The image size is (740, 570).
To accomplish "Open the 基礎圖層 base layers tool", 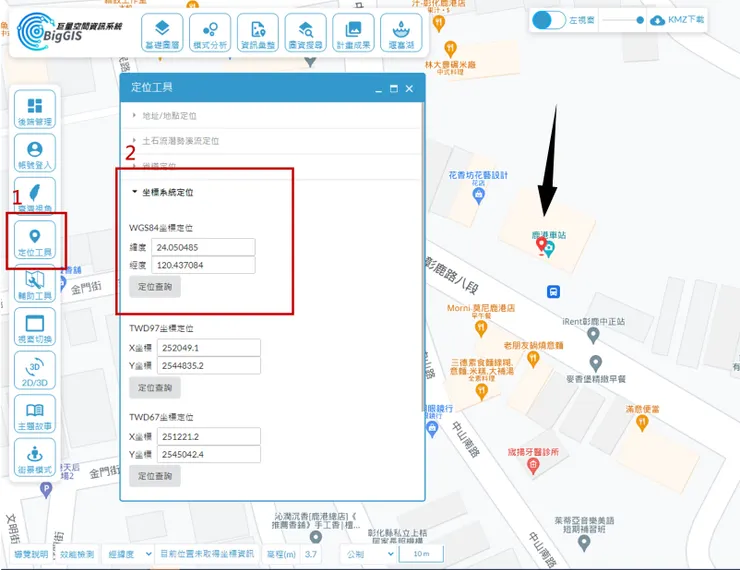I will 162,33.
